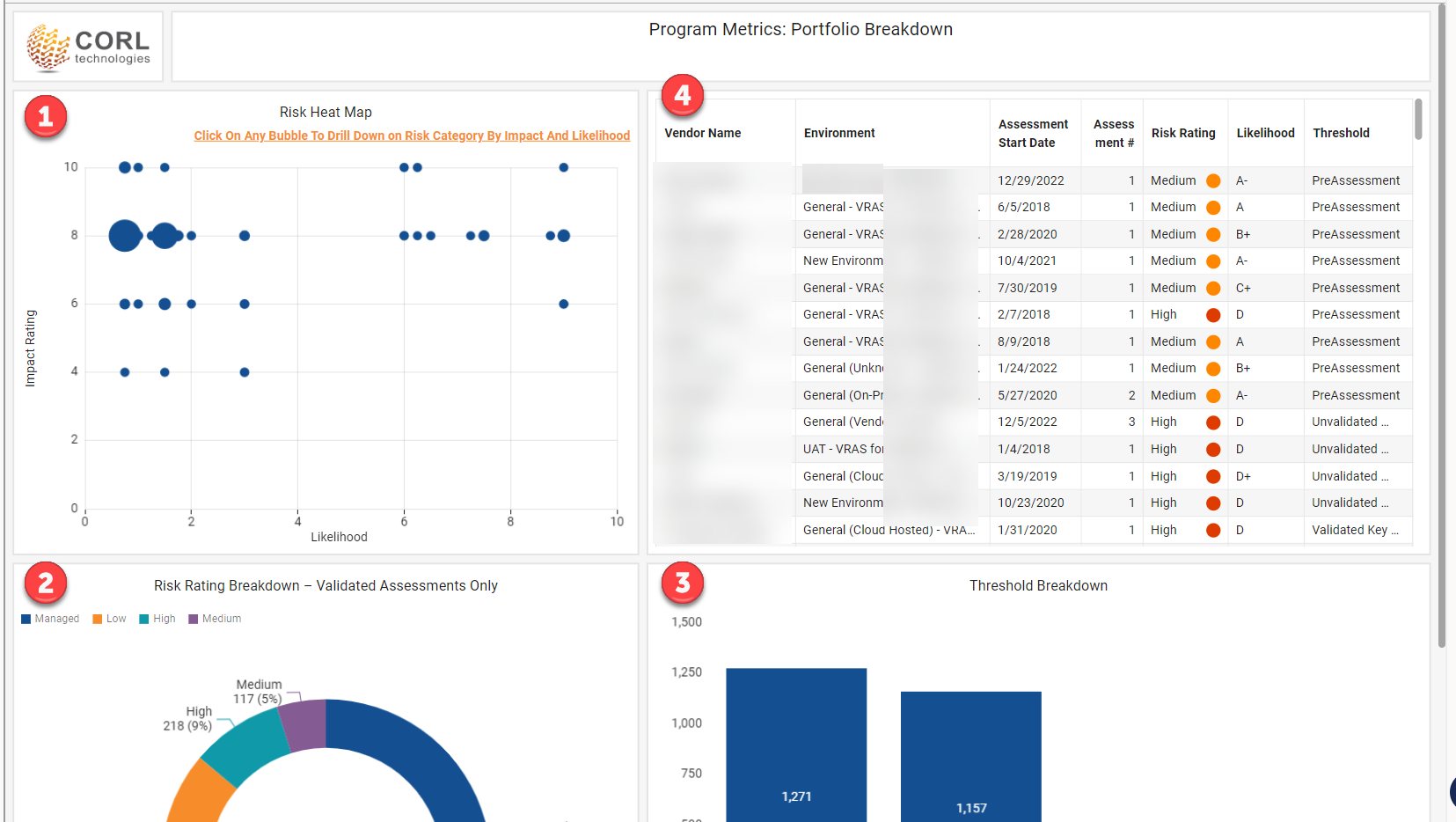Screen dimensions: 1456x822
Task: Sort by the Environment column header
Action: [839, 133]
